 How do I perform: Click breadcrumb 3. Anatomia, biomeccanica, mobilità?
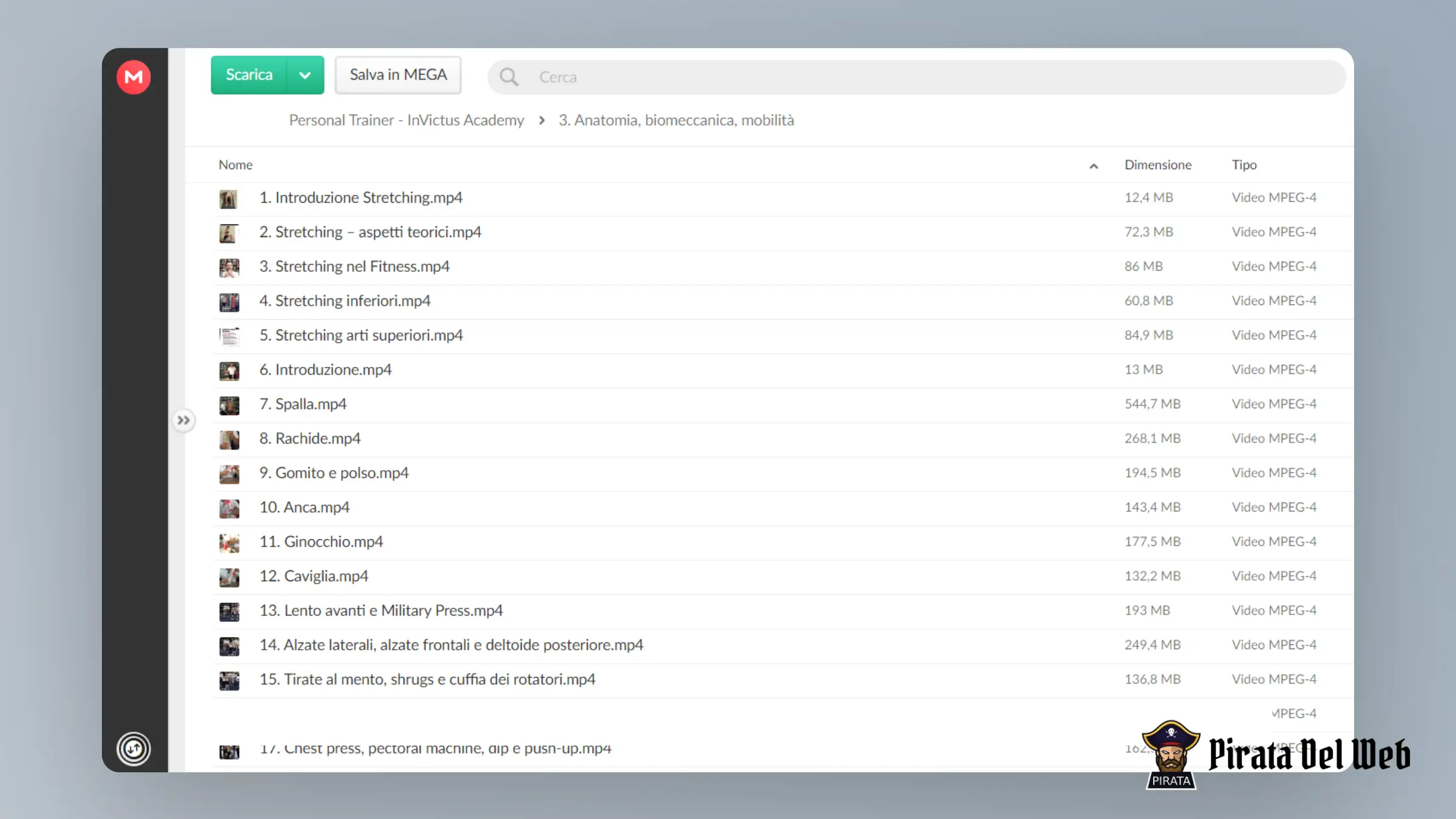pos(676,120)
